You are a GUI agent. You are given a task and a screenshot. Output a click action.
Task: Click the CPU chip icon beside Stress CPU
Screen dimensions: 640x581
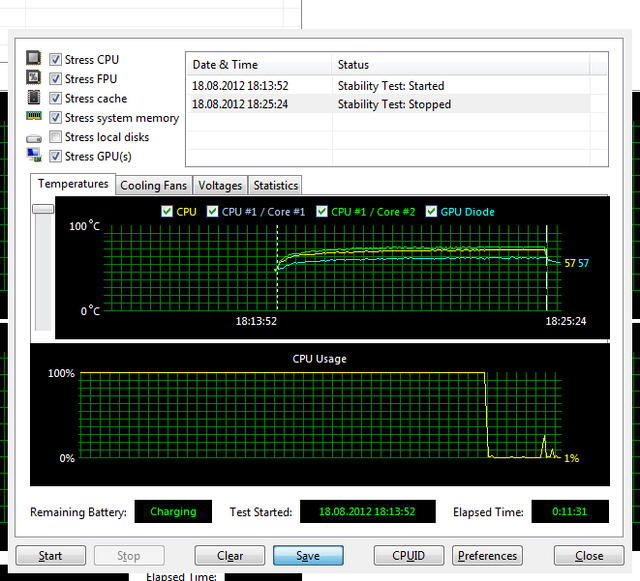point(33,58)
